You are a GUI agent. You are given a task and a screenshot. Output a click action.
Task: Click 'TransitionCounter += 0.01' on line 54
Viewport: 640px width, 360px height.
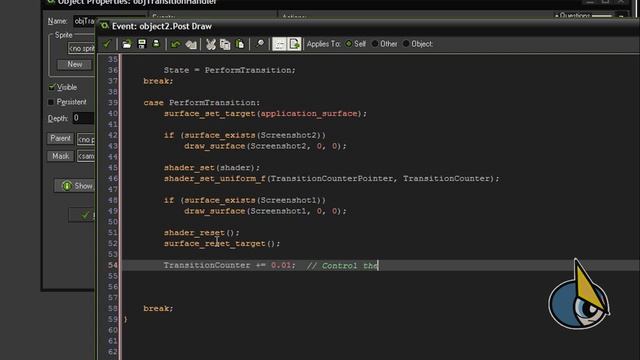click(x=229, y=265)
